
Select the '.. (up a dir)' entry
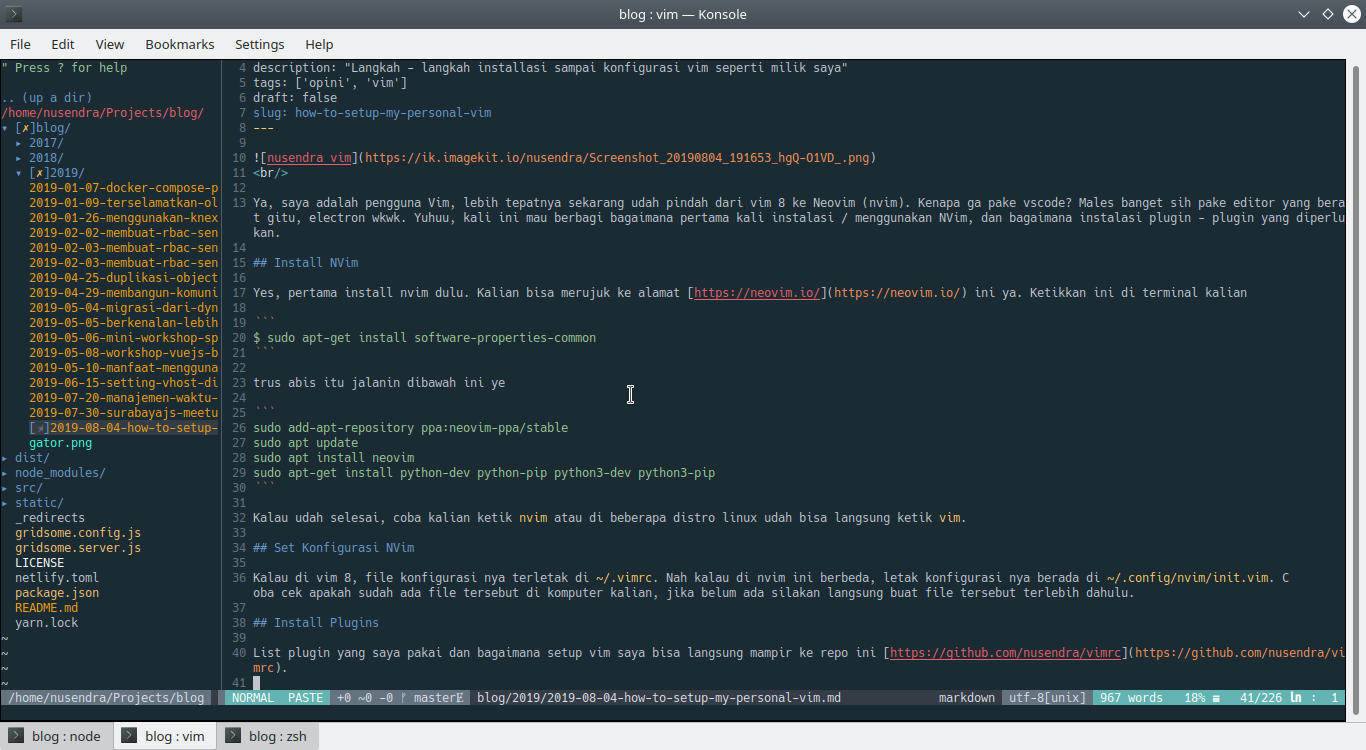pyautogui.click(x=47, y=98)
